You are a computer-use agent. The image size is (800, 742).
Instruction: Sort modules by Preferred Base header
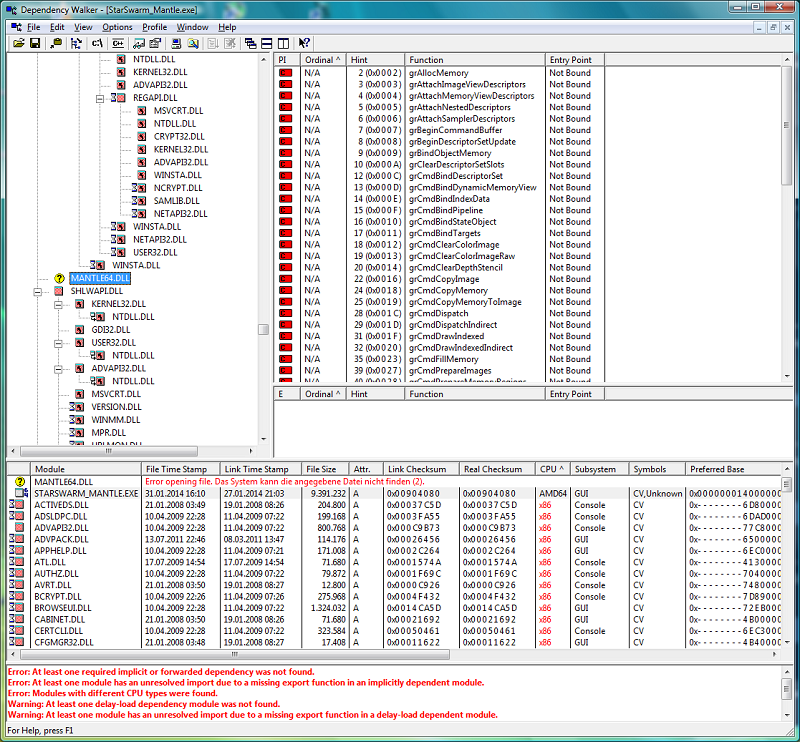click(x=733, y=469)
